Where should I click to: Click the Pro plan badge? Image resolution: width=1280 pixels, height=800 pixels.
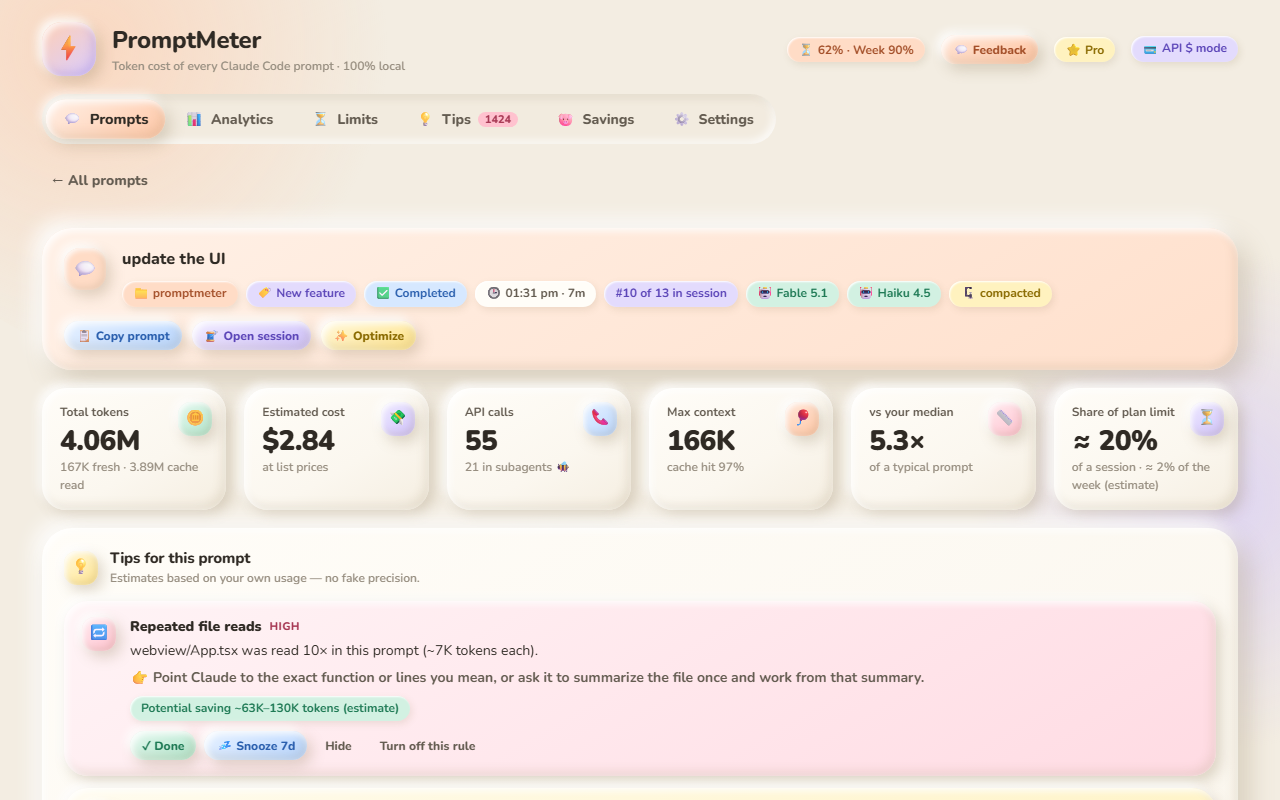pyautogui.click(x=1085, y=50)
